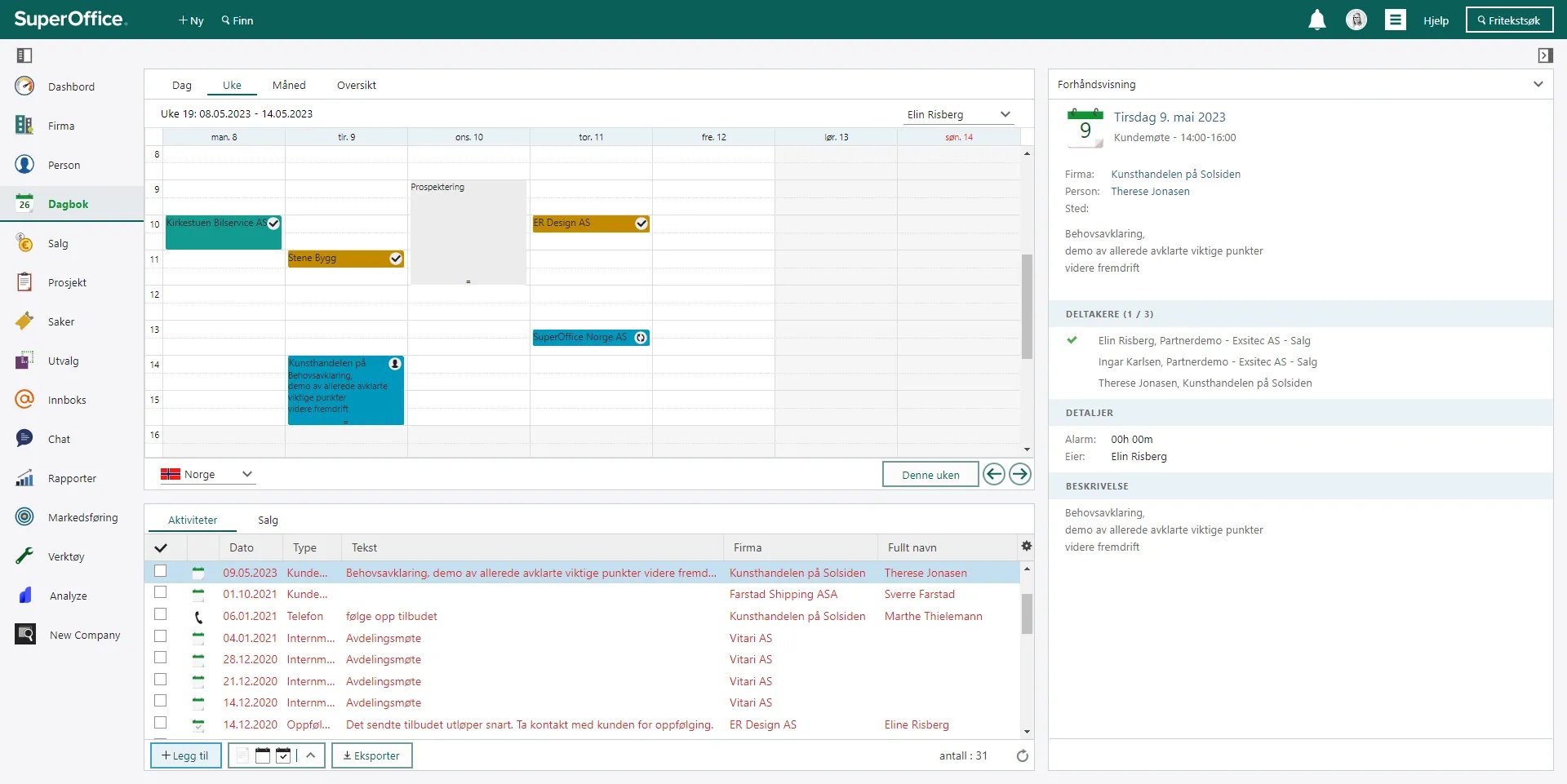Open the user profile avatar
1567x784 pixels.
pos(1356,20)
